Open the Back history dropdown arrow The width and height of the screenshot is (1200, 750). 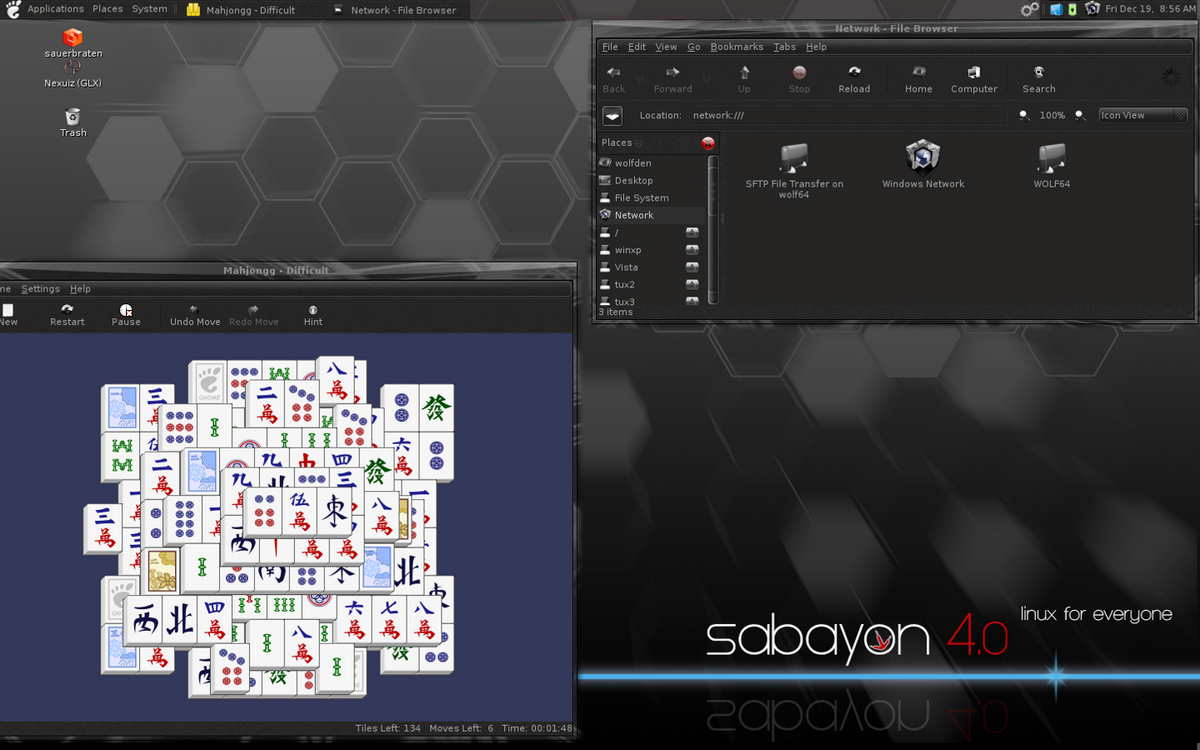click(640, 79)
